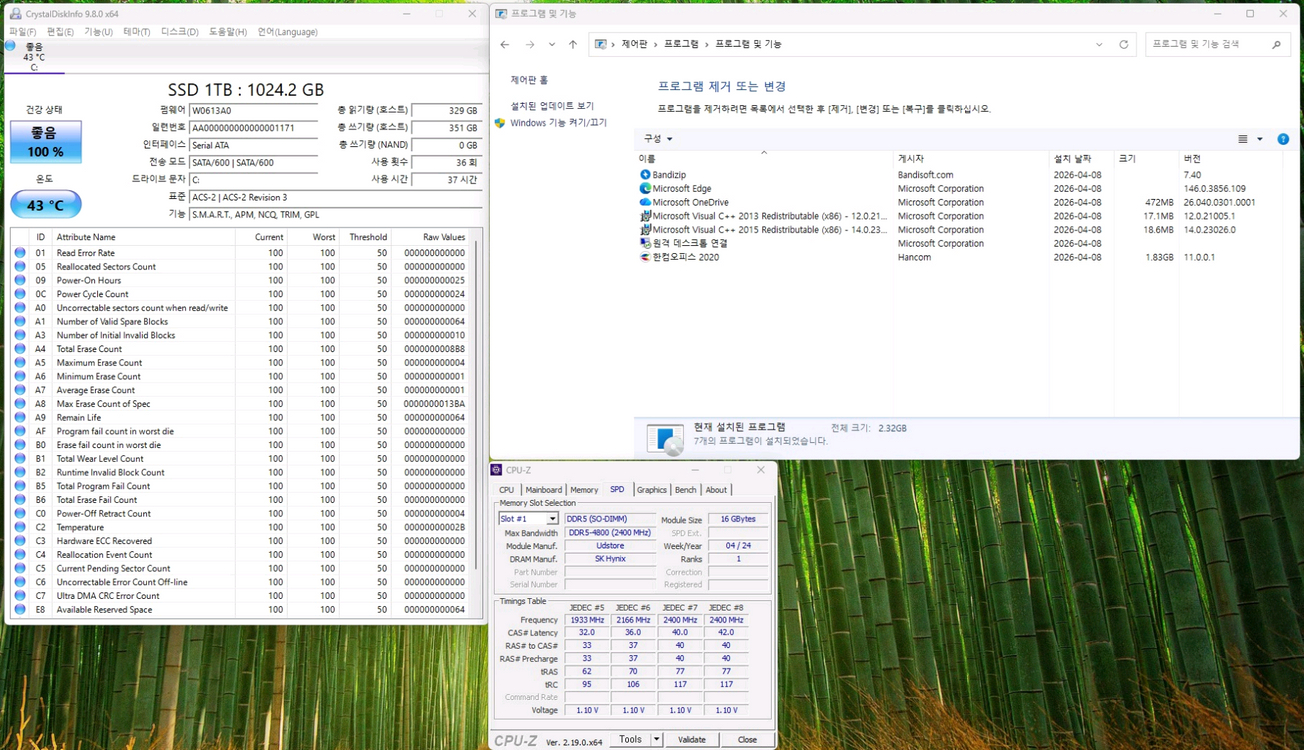Click the 프로그램 및 기능 검색 search field
The image size is (1304, 750).
click(x=1208, y=45)
